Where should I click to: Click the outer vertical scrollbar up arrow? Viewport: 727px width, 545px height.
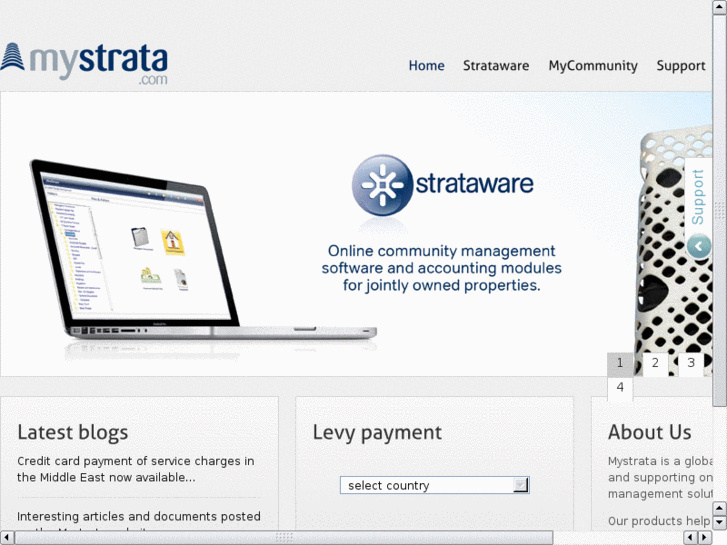point(720,6)
